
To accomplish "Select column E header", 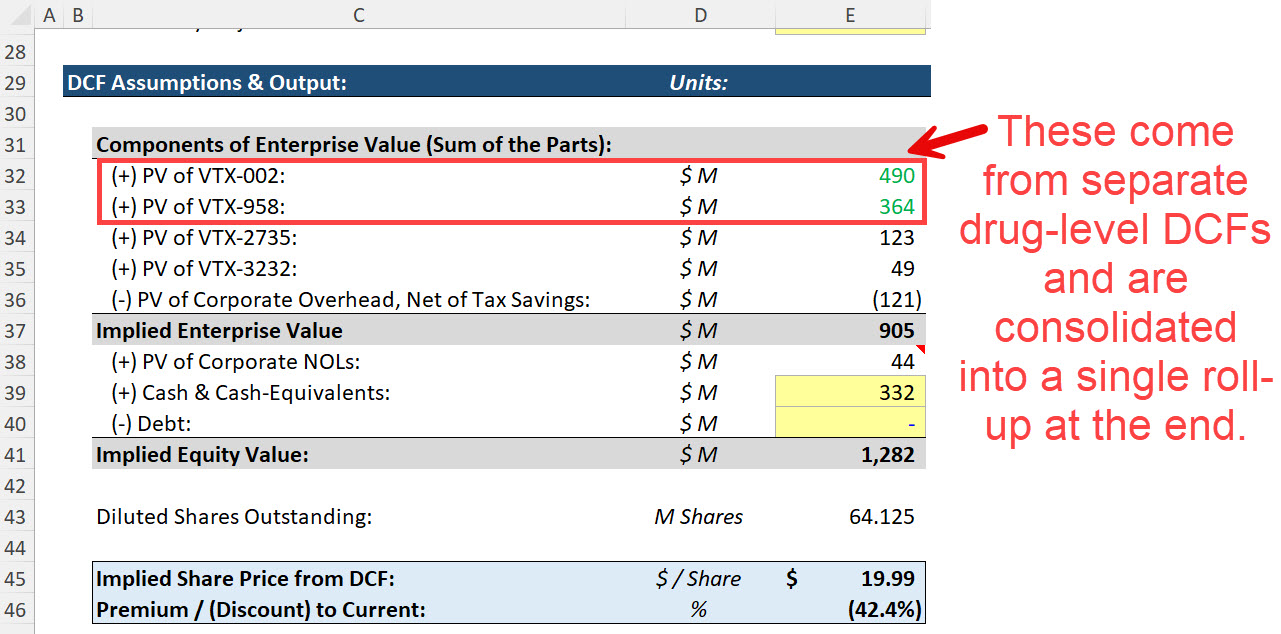I will [850, 14].
